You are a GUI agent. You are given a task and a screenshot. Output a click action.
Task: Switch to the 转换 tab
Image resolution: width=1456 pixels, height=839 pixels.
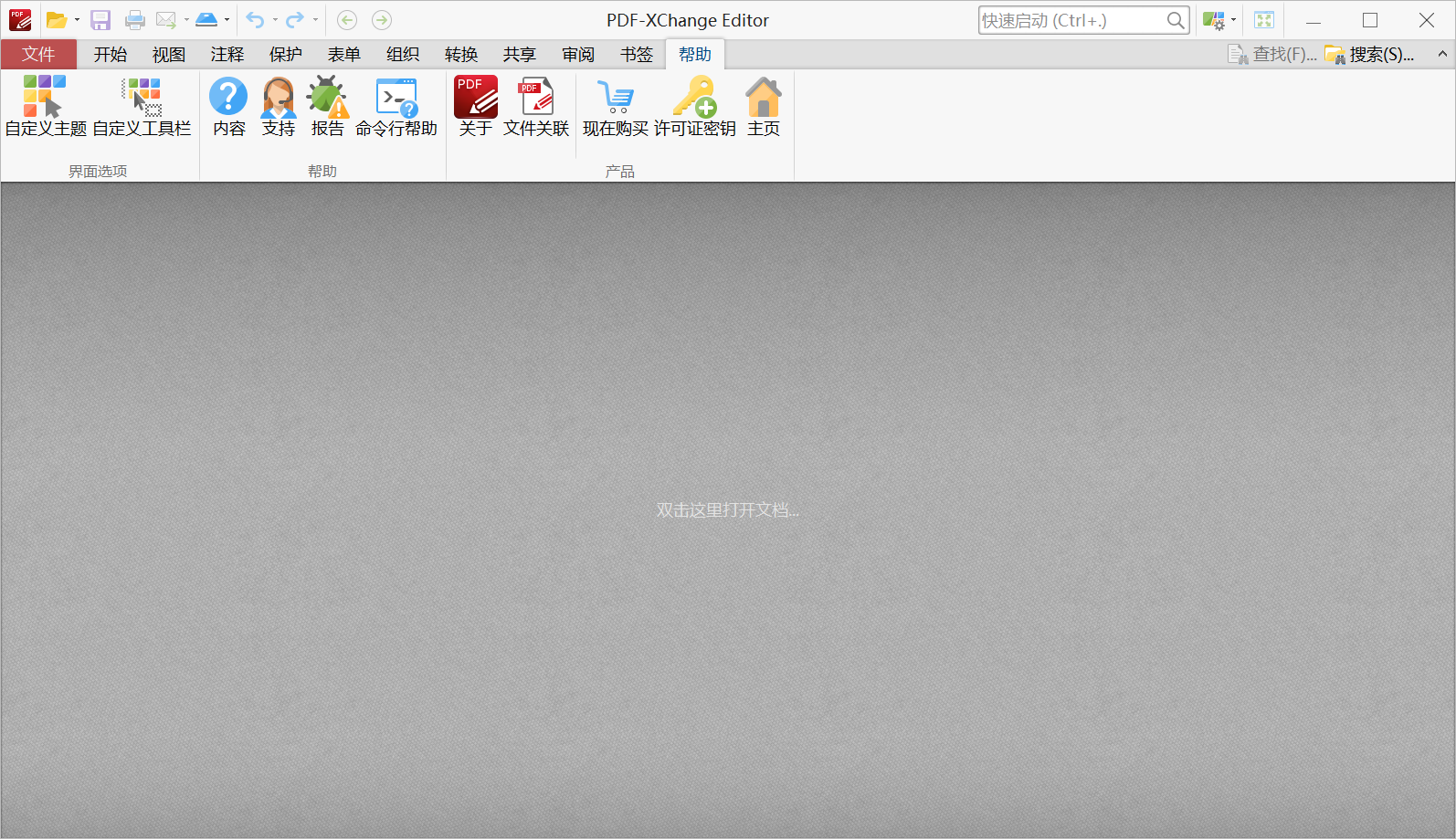click(x=461, y=55)
